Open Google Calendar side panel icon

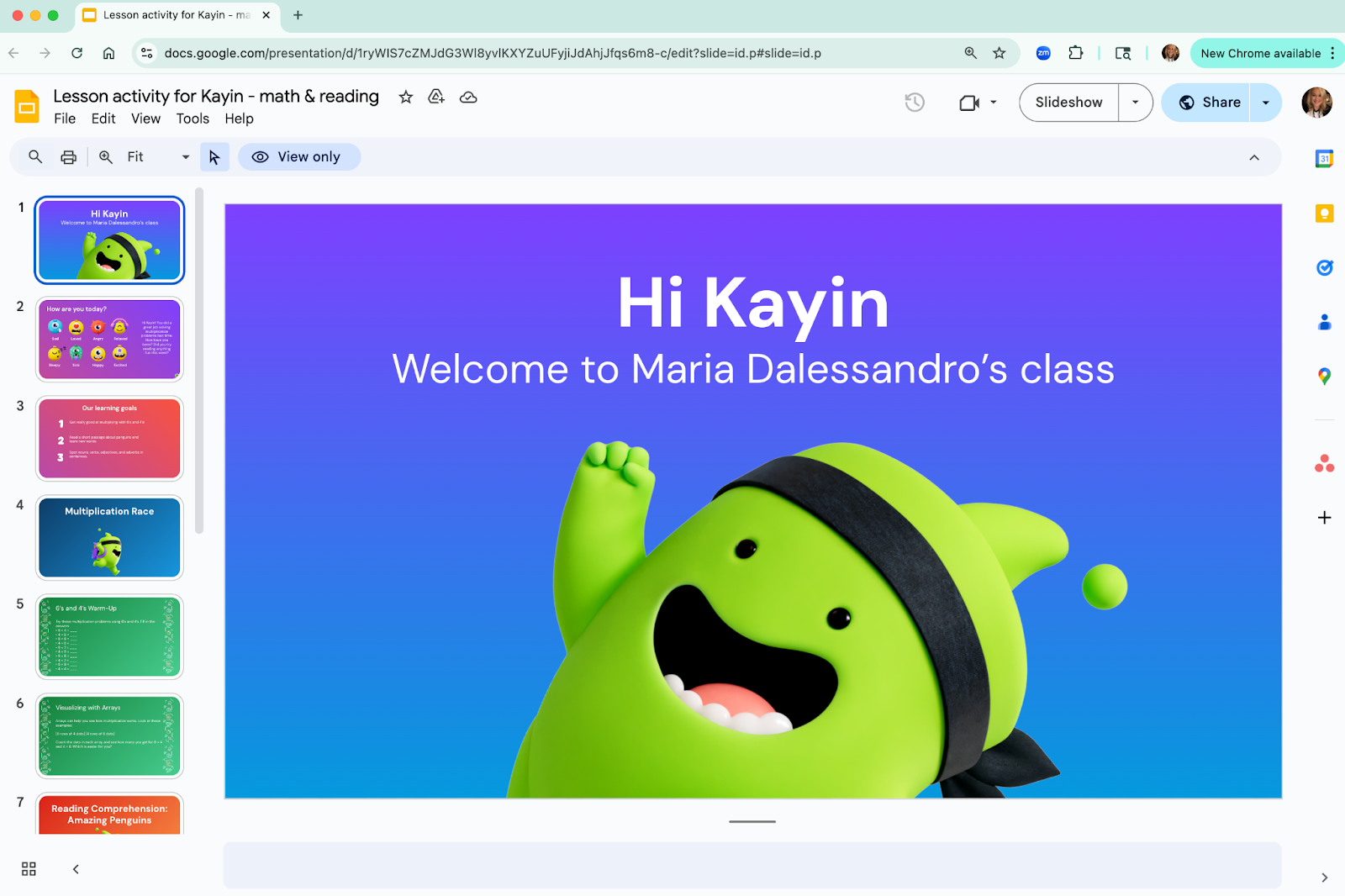pyautogui.click(x=1324, y=158)
